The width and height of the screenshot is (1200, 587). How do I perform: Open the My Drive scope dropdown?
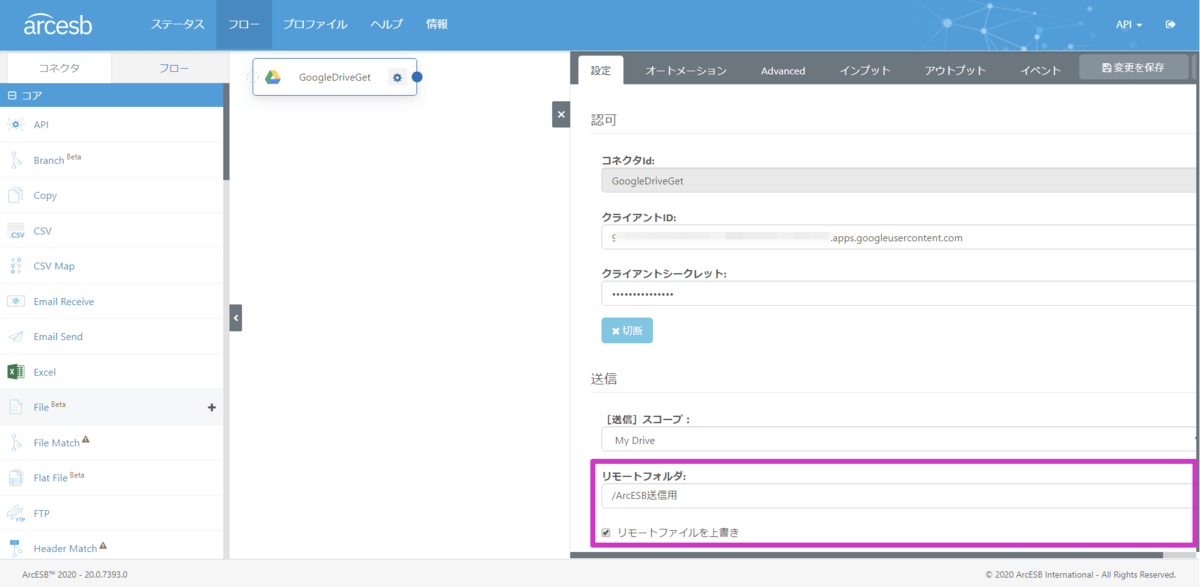coord(898,440)
